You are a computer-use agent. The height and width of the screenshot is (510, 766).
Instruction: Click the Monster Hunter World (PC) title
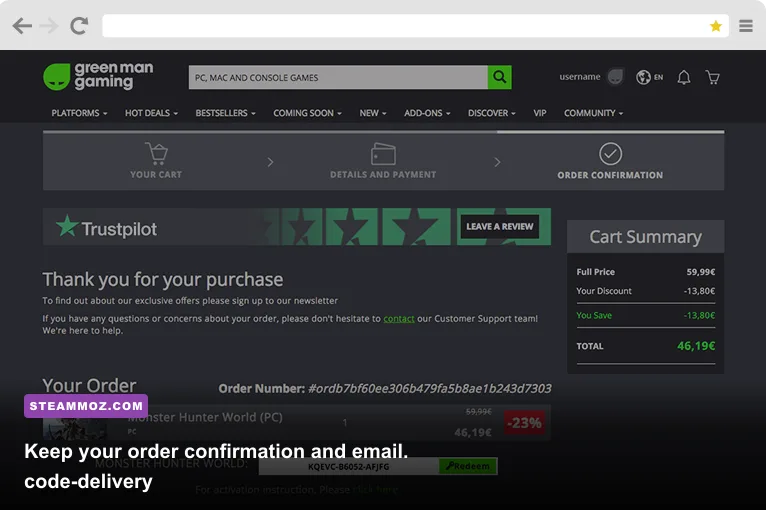205,417
